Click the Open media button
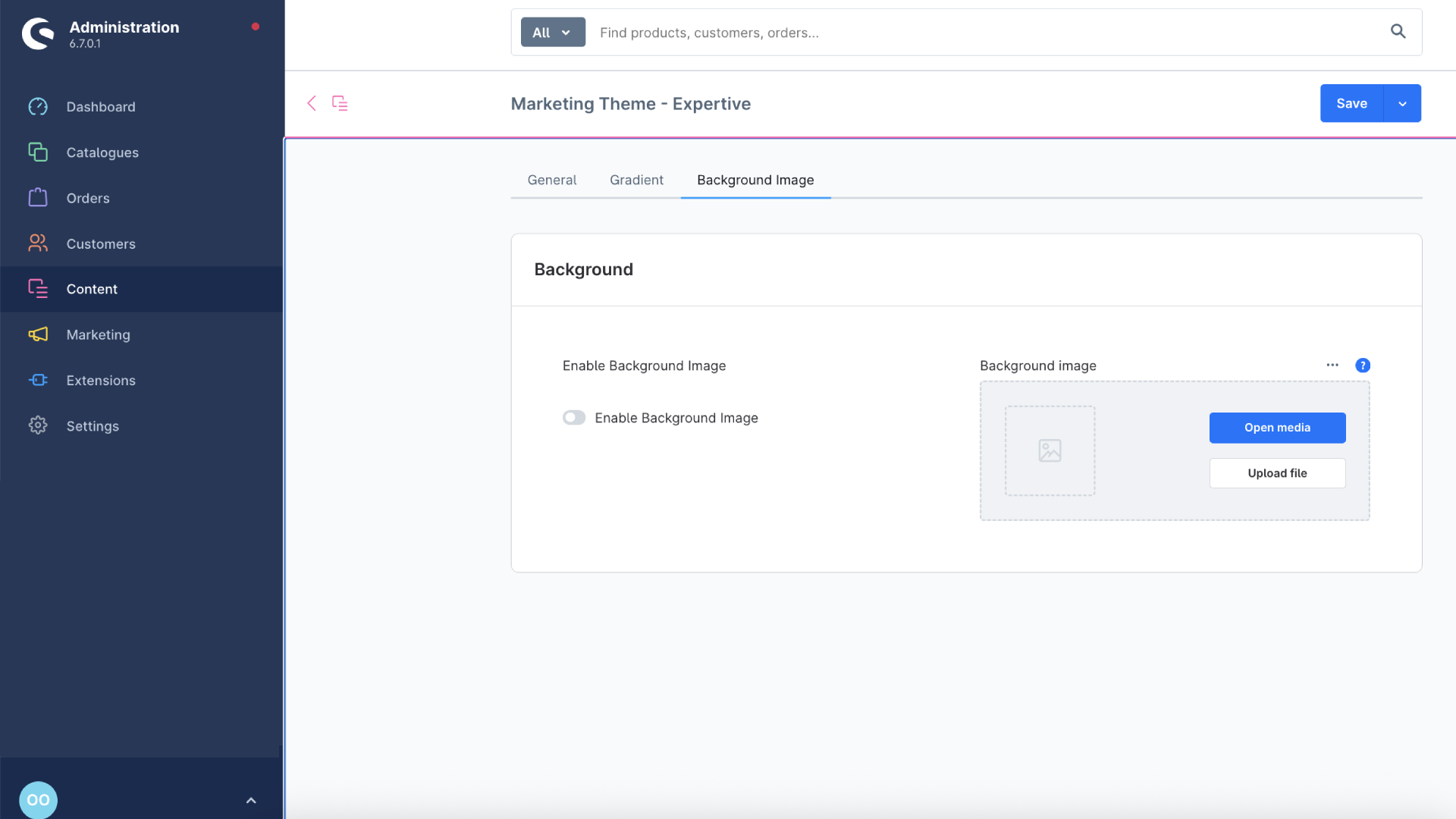 (x=1277, y=428)
